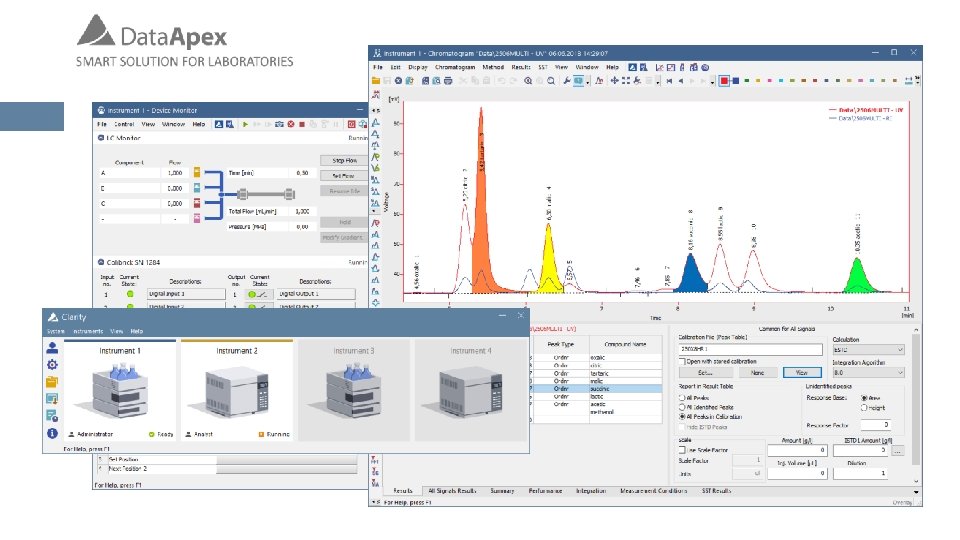The width and height of the screenshot is (960, 540).
Task: Click the globe icon right of Help menu in Chromatogram
Action: (x=705, y=67)
